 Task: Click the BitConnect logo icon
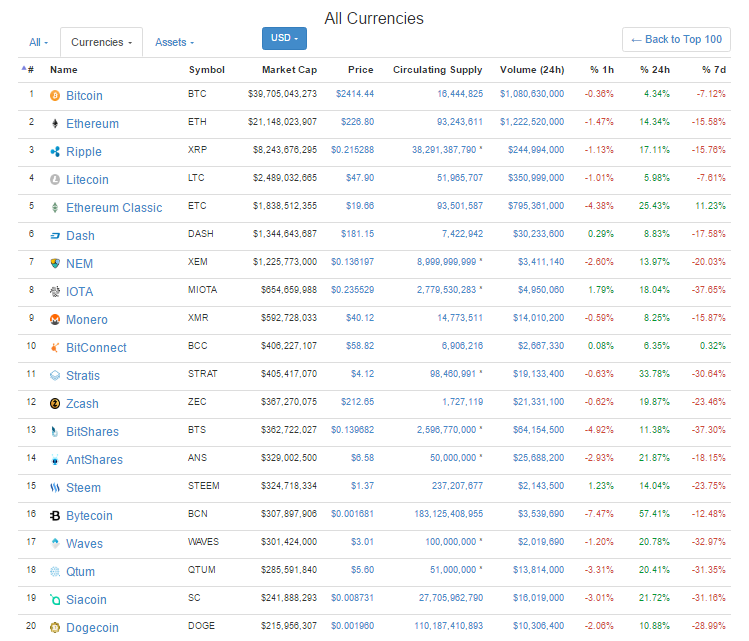pyautogui.click(x=55, y=348)
